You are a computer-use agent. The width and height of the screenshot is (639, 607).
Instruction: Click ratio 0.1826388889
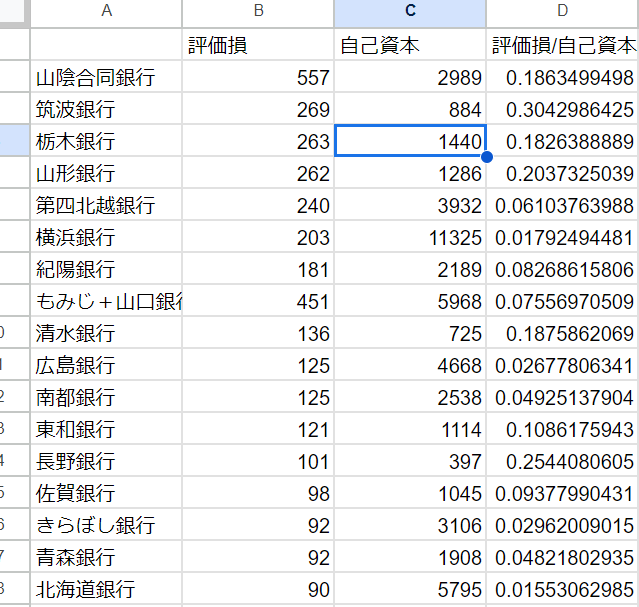(562, 141)
